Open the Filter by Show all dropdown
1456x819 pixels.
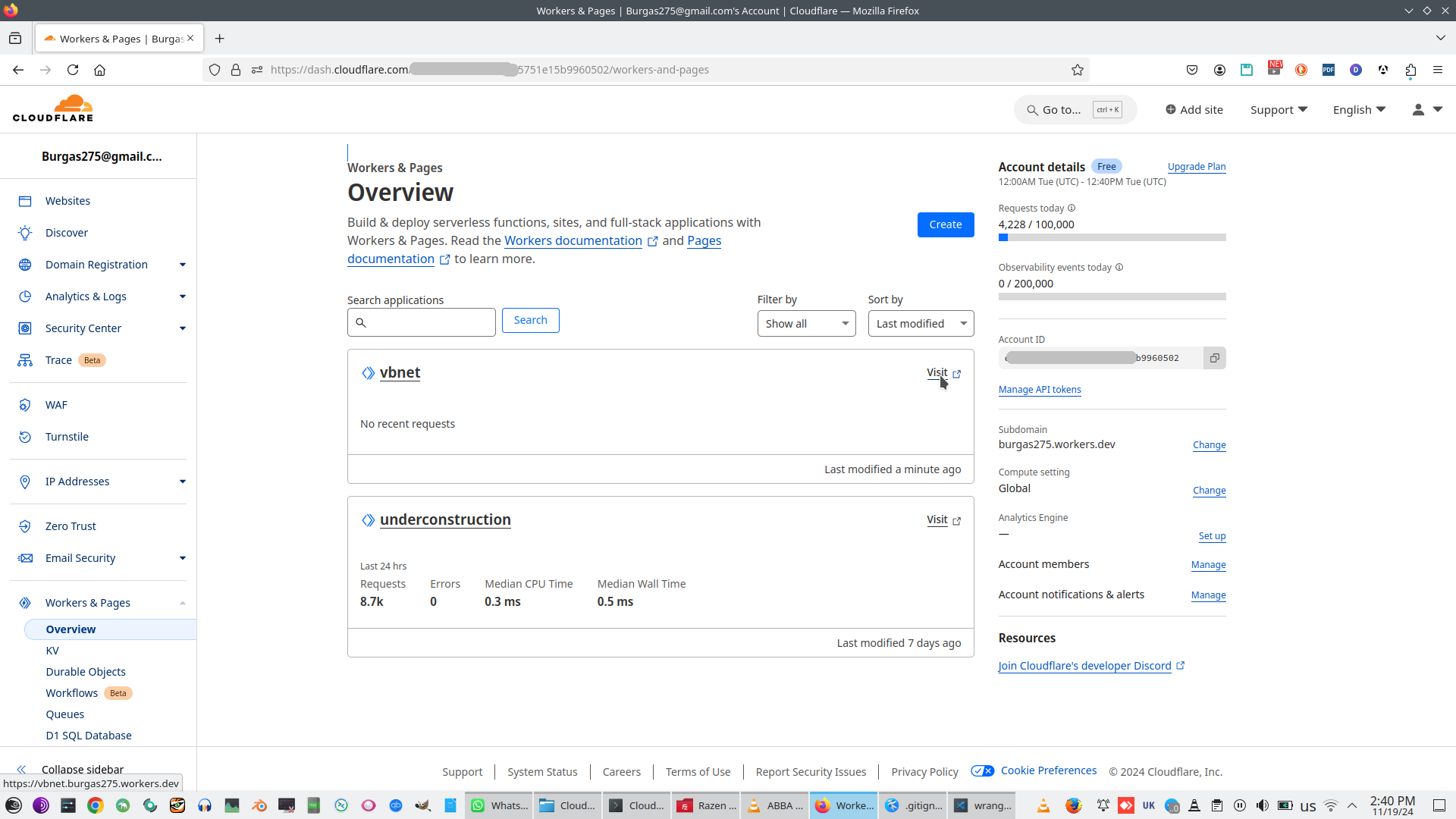tap(806, 324)
